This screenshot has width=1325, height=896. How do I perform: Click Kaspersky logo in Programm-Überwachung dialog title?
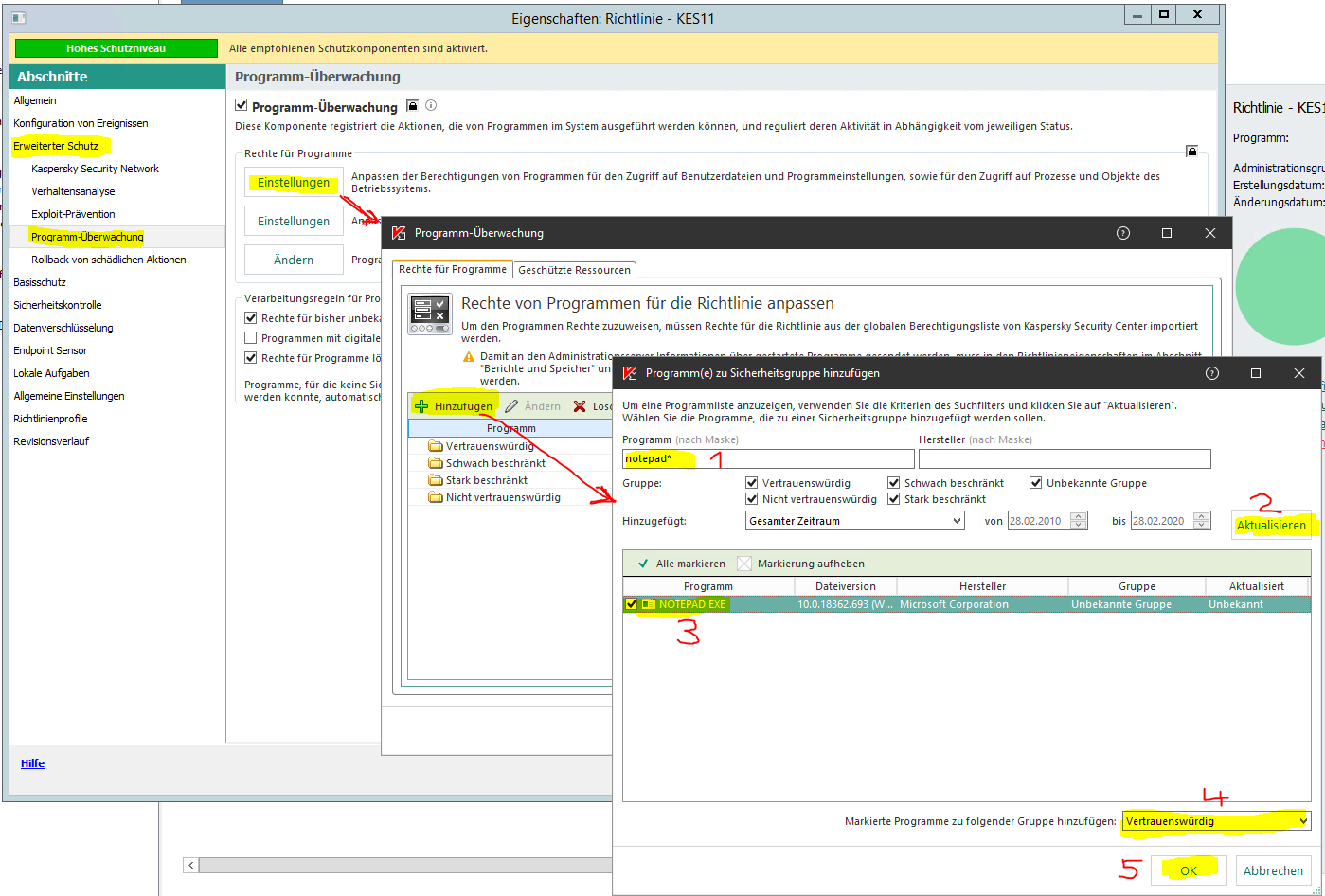point(399,233)
